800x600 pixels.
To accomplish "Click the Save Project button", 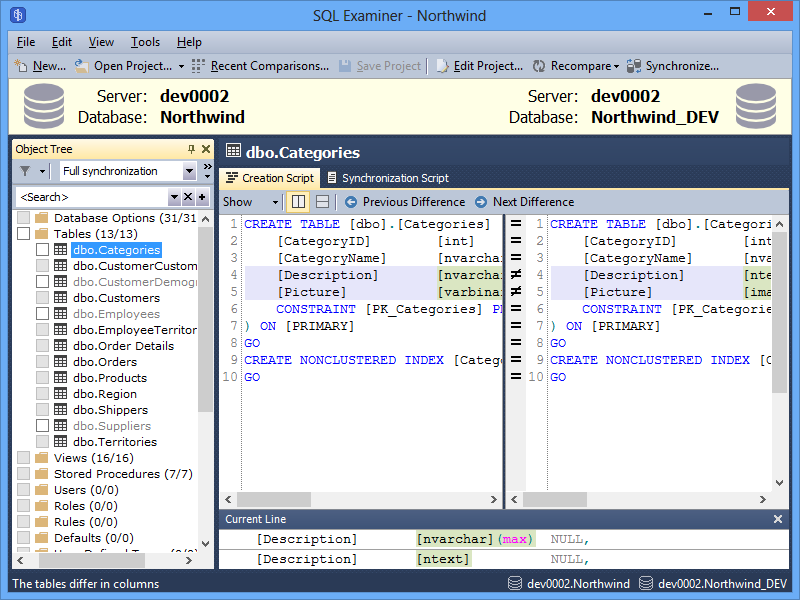I will 381,66.
